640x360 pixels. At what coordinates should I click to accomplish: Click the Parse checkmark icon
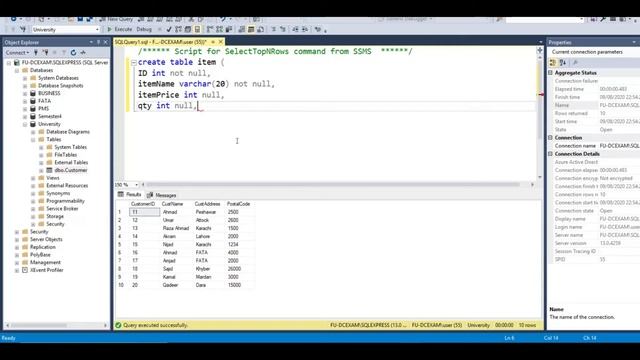tap(169, 29)
